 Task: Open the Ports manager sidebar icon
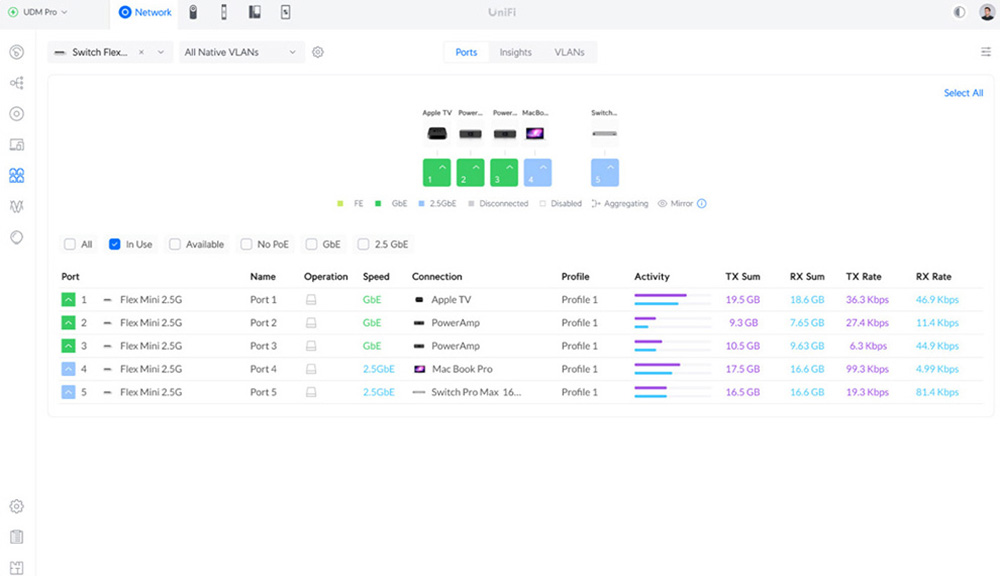17,175
